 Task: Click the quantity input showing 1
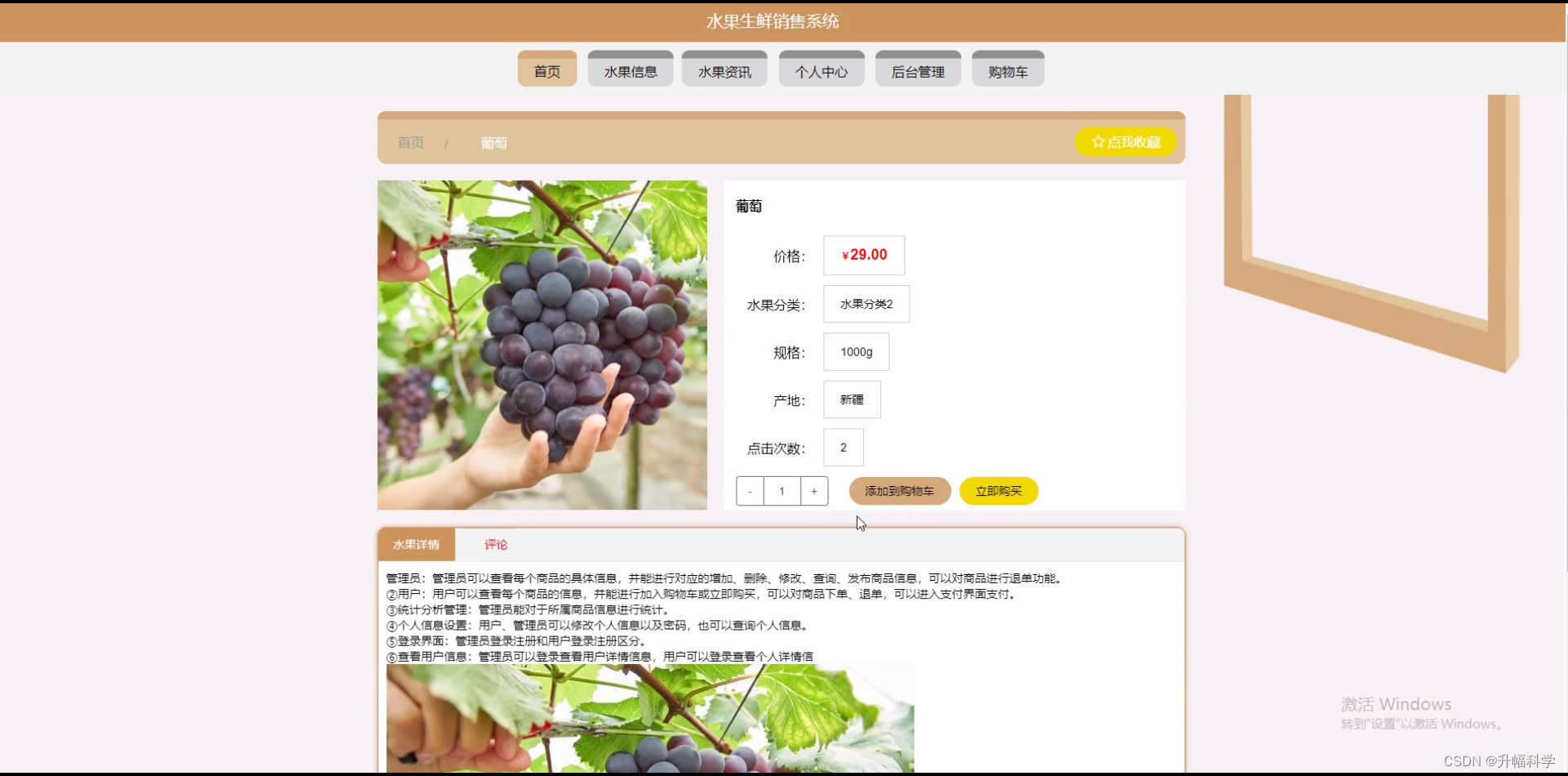[782, 491]
